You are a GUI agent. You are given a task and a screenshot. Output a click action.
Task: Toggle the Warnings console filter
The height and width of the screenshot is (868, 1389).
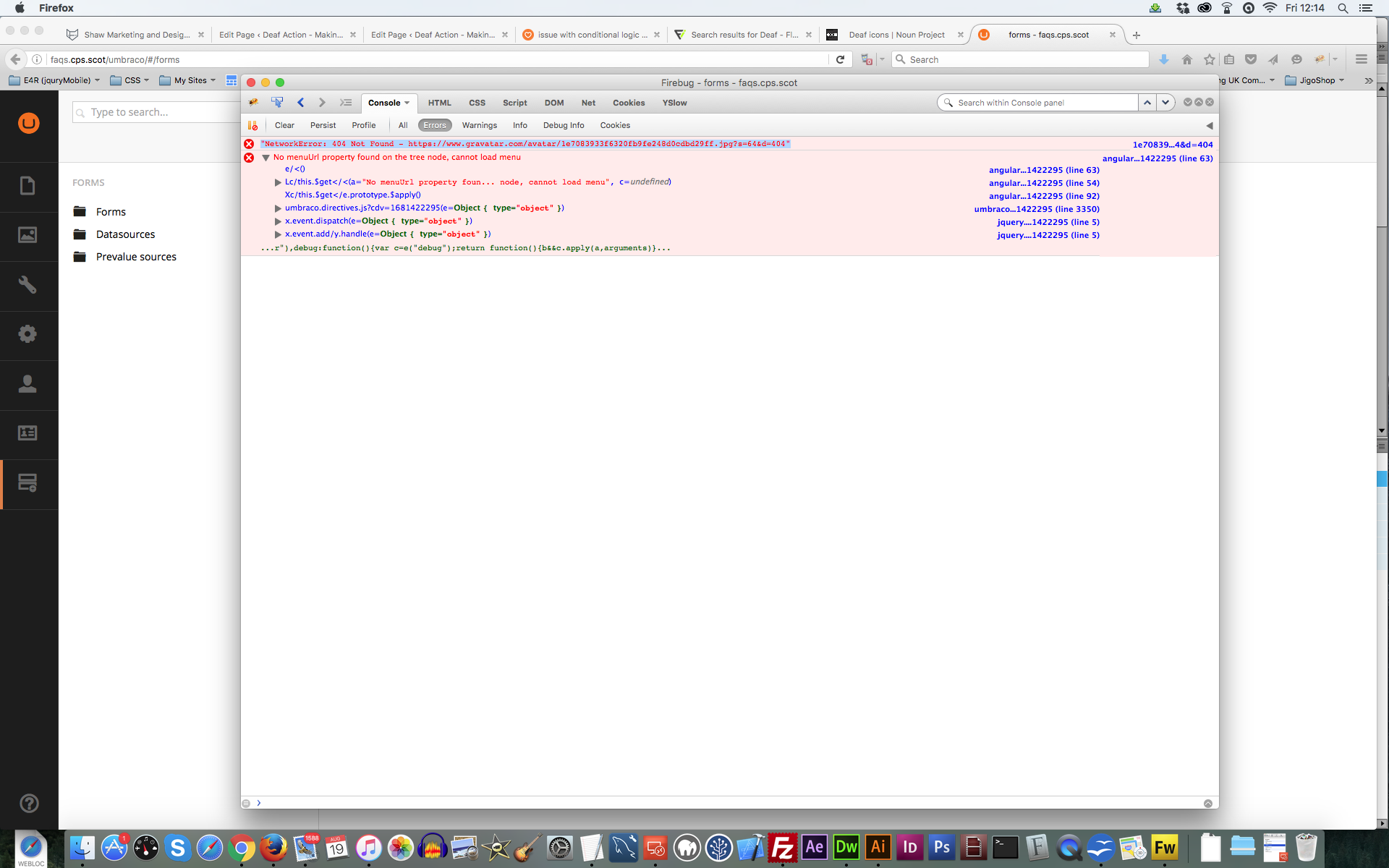pyautogui.click(x=480, y=125)
